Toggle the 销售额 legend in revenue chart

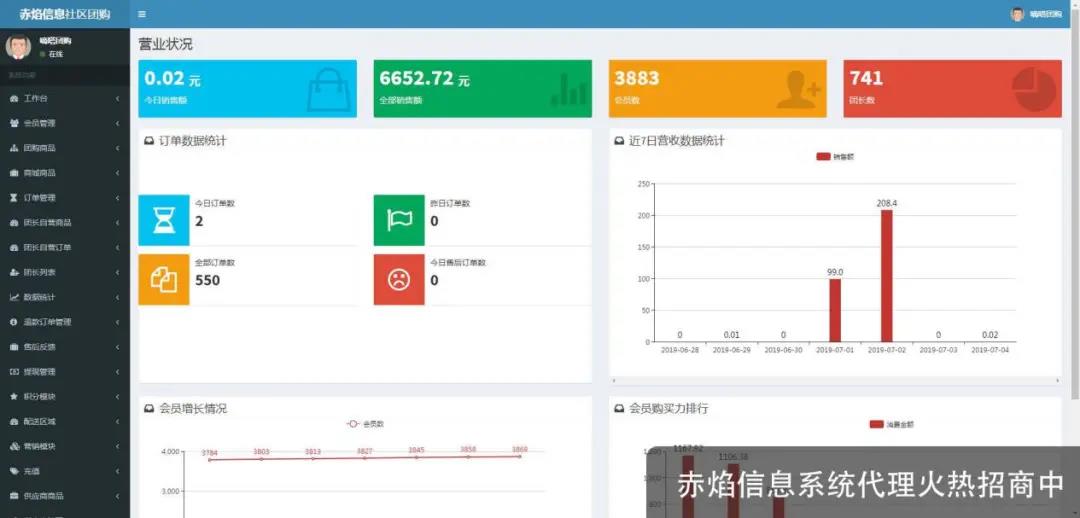pyautogui.click(x=835, y=157)
